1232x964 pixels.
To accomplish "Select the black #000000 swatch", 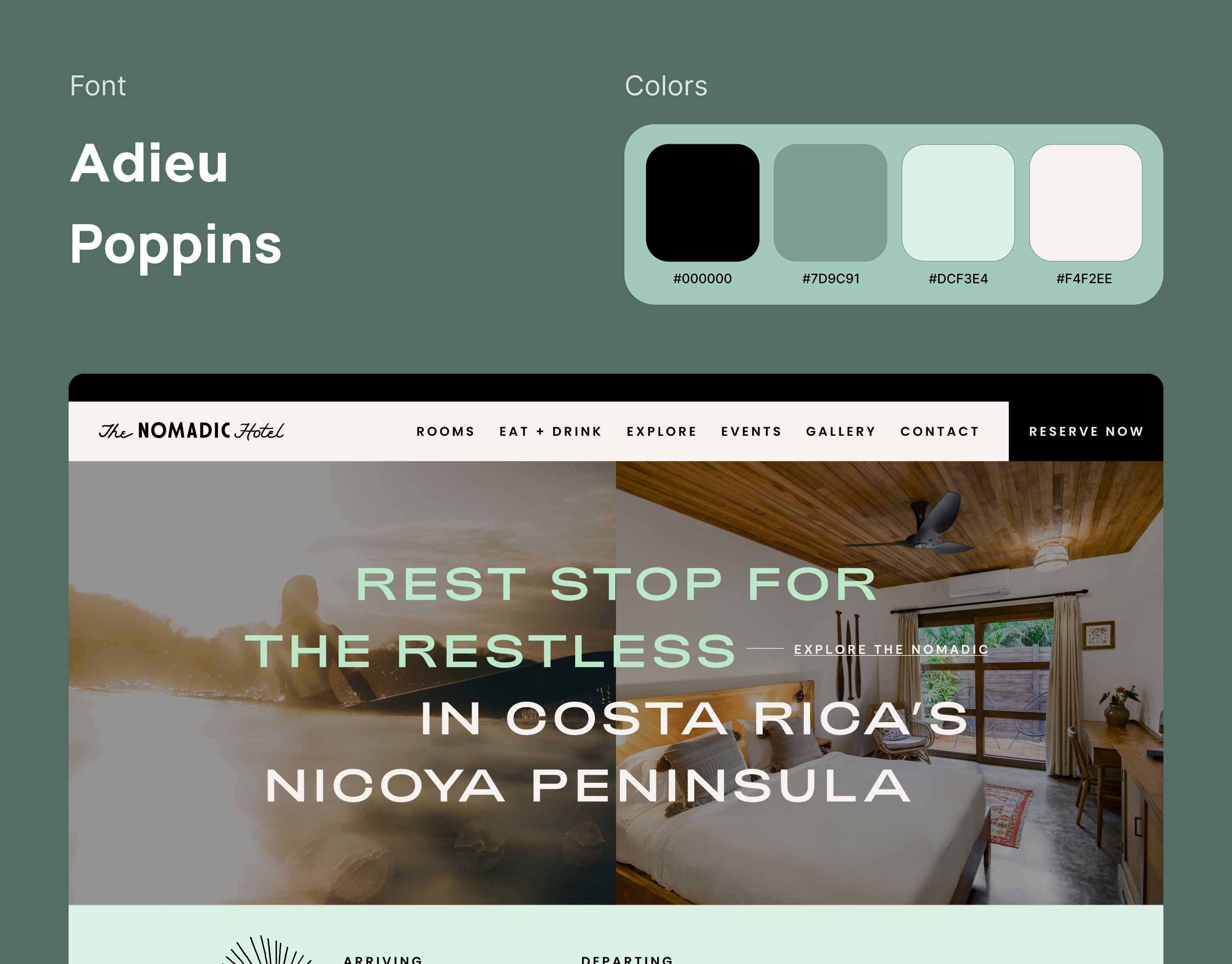I will 702,202.
